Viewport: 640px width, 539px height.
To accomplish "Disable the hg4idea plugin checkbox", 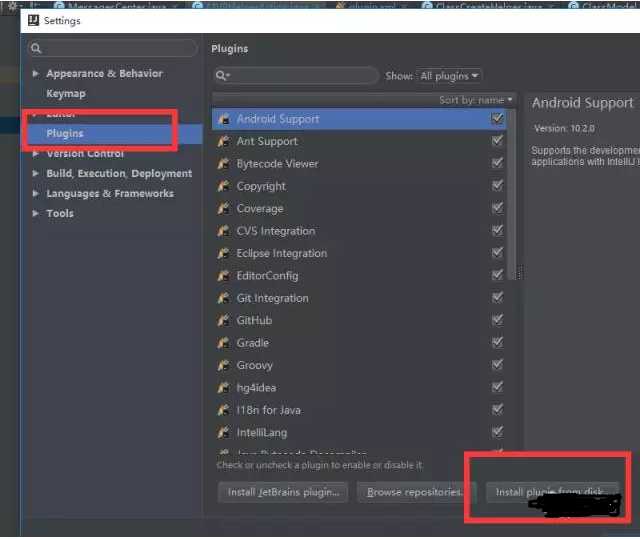I will (x=497, y=387).
